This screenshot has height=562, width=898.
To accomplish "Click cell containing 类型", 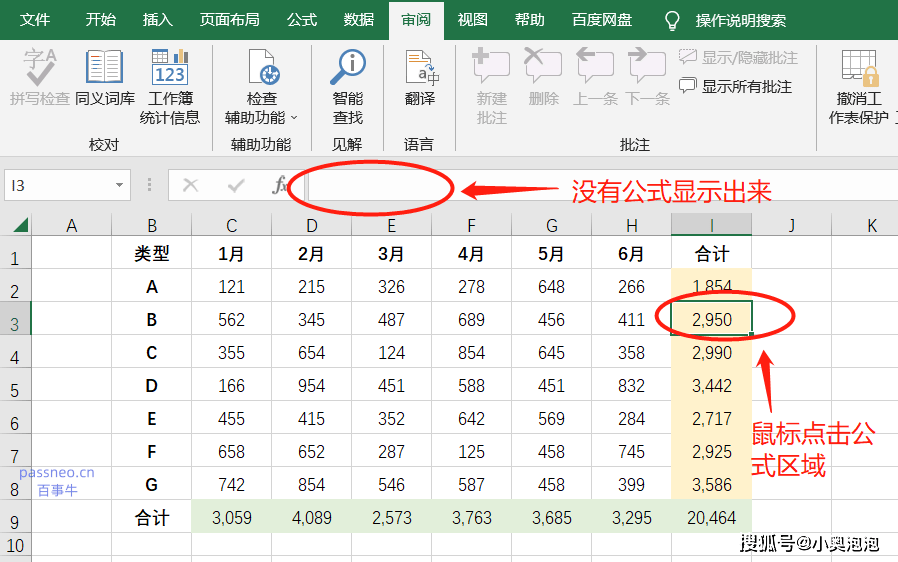I will 151,253.
